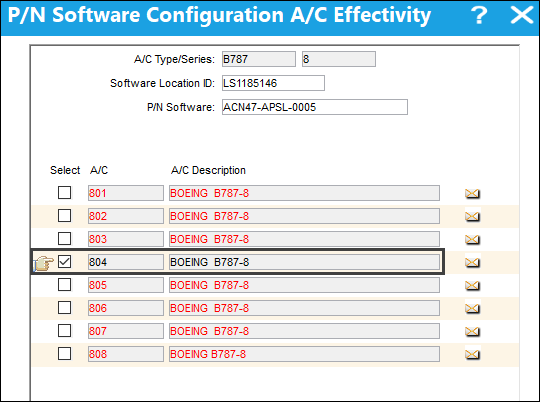Open the envelope note icon for aircraft 807
Viewport: 540px width, 402px height.
pos(472,331)
